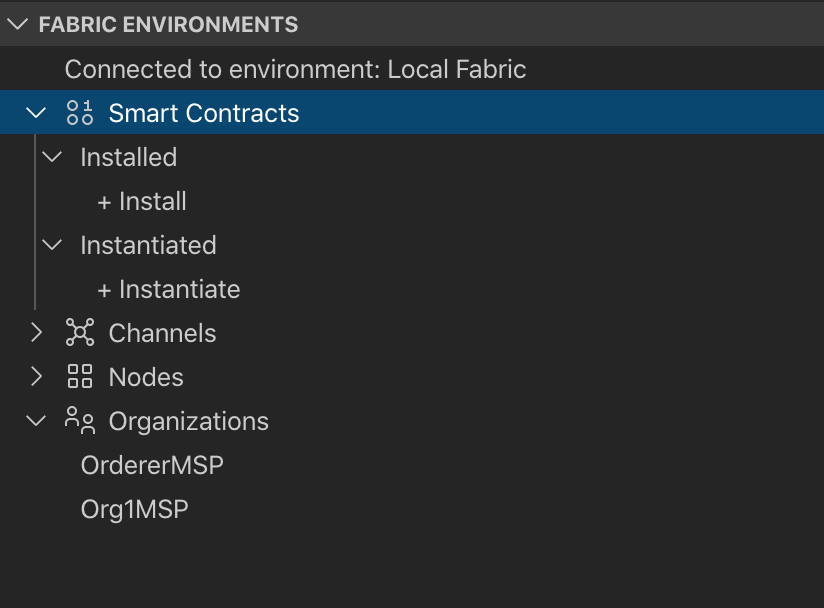Select the Installed tree label
The width and height of the screenshot is (824, 608).
(129, 157)
